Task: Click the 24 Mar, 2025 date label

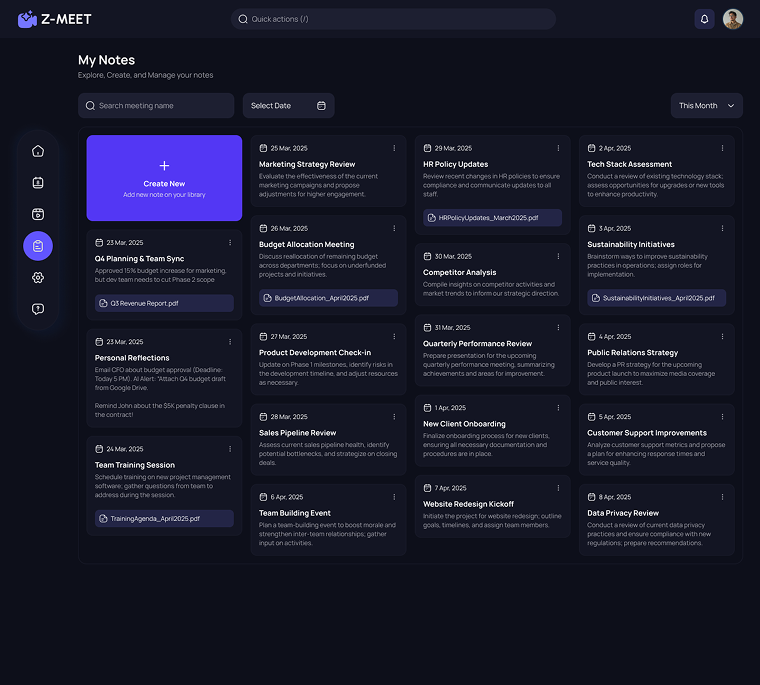Action: click(125, 449)
